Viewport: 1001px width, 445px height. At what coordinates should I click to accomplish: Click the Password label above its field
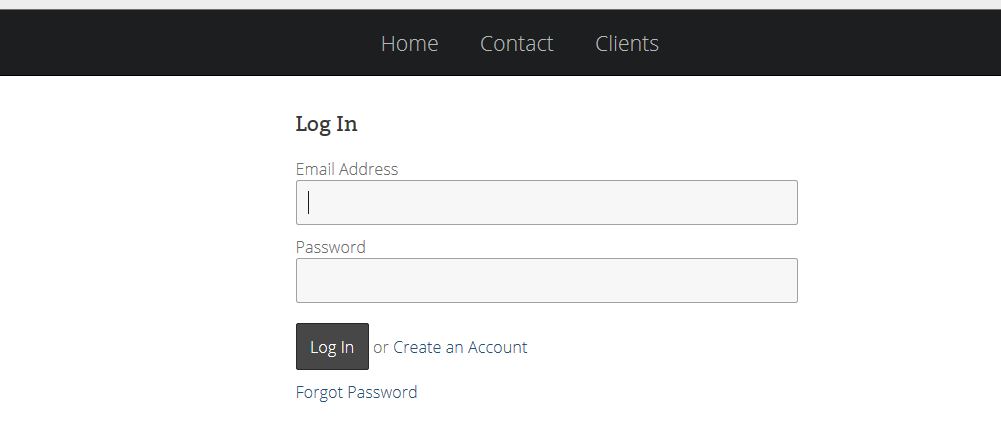[331, 247]
